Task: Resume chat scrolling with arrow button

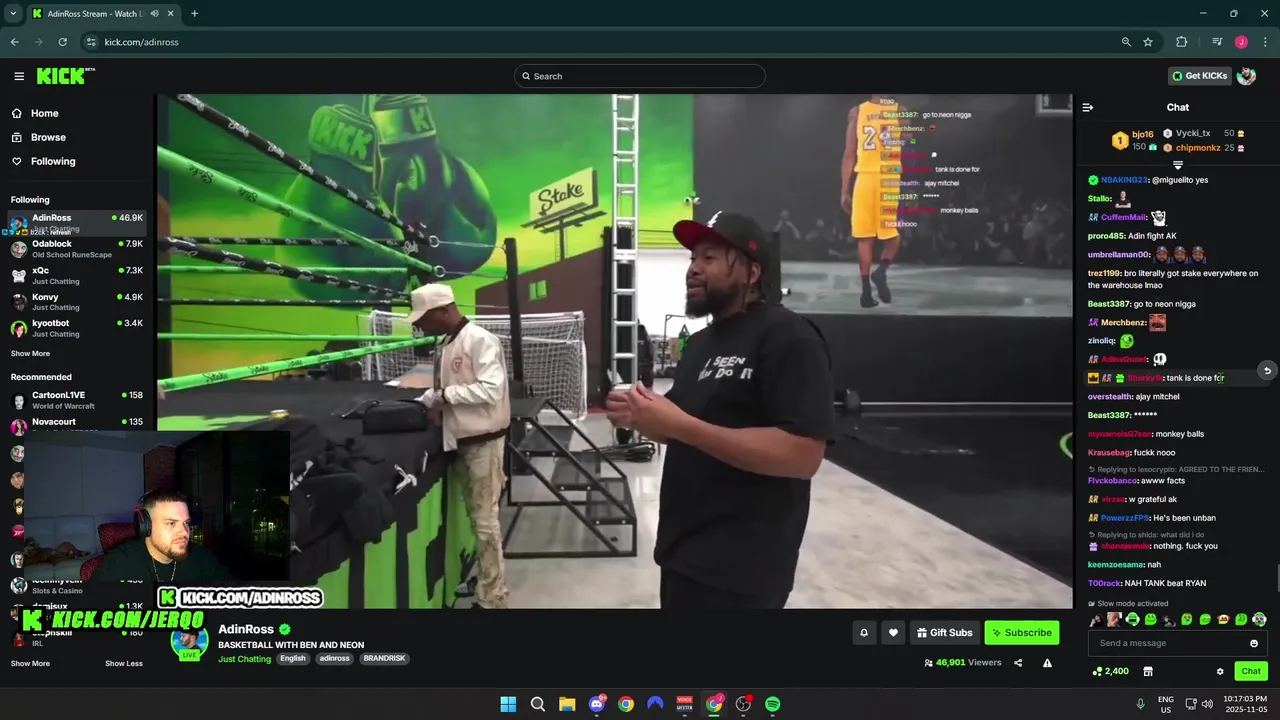Action: [x=1267, y=370]
